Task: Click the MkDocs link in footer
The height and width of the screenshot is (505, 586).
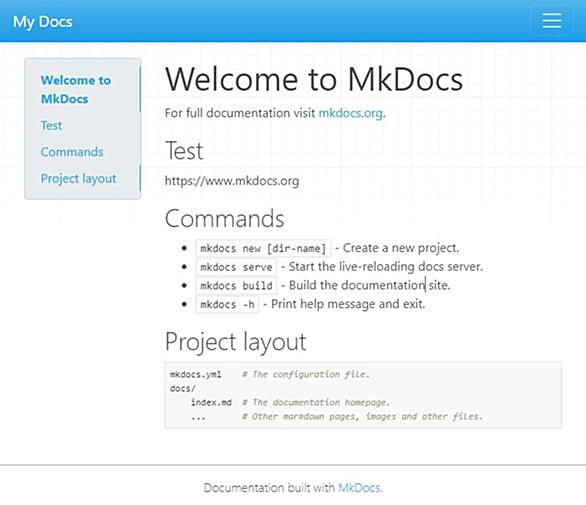Action: pyautogui.click(x=359, y=488)
